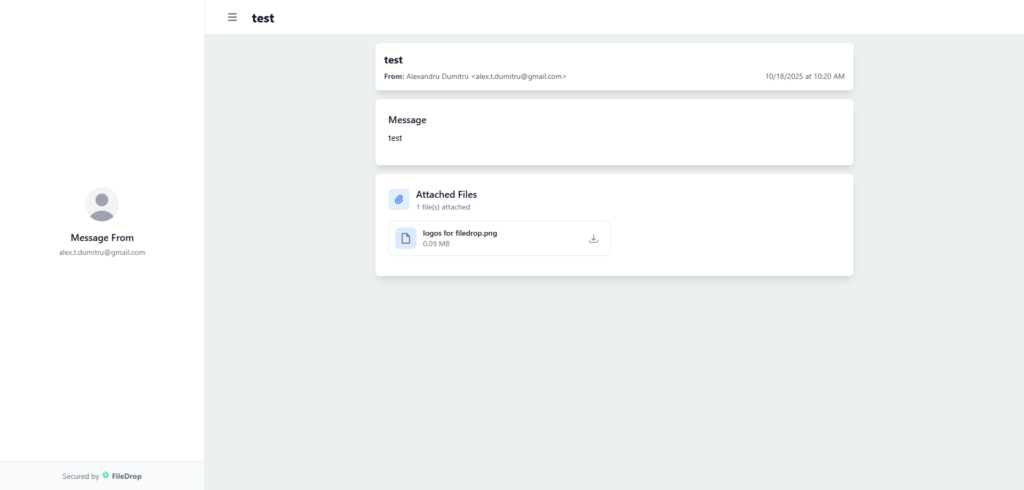
Task: Click the '1 file(s) attached' label
Action: pyautogui.click(x=443, y=207)
